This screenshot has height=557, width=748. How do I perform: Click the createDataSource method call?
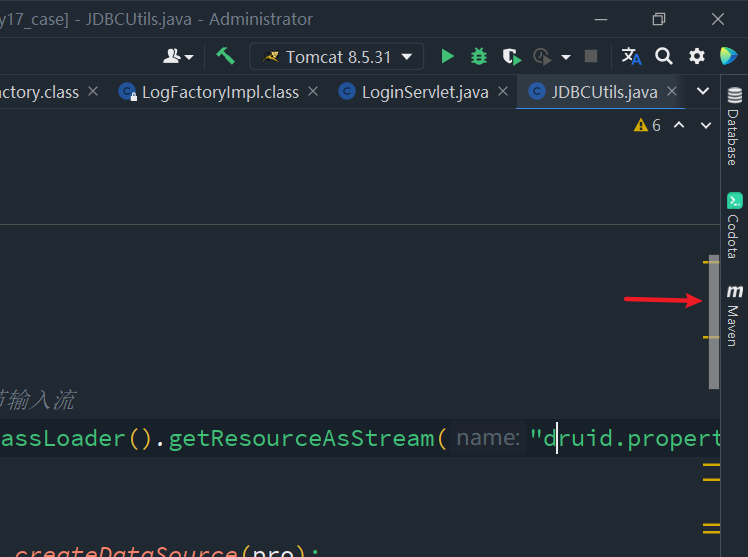coord(126,552)
